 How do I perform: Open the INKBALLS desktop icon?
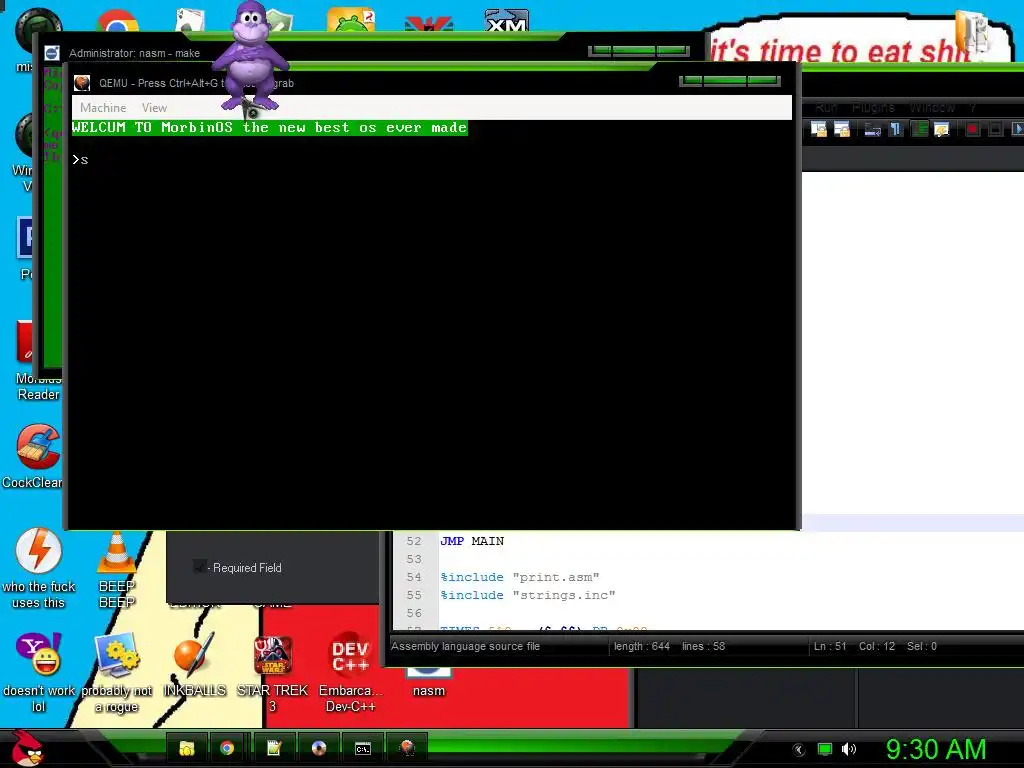coord(194,665)
